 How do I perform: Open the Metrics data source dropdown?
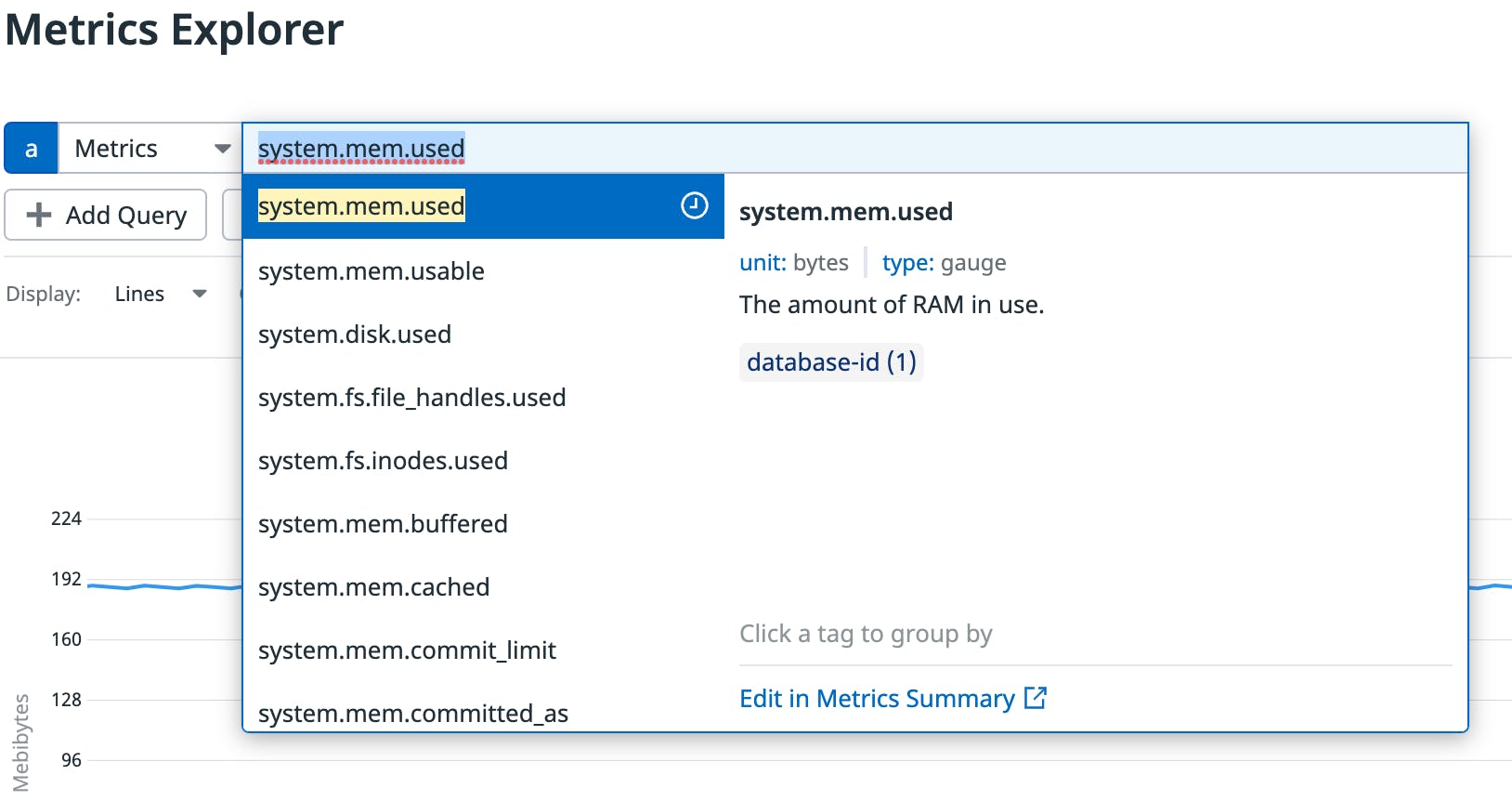pos(150,149)
